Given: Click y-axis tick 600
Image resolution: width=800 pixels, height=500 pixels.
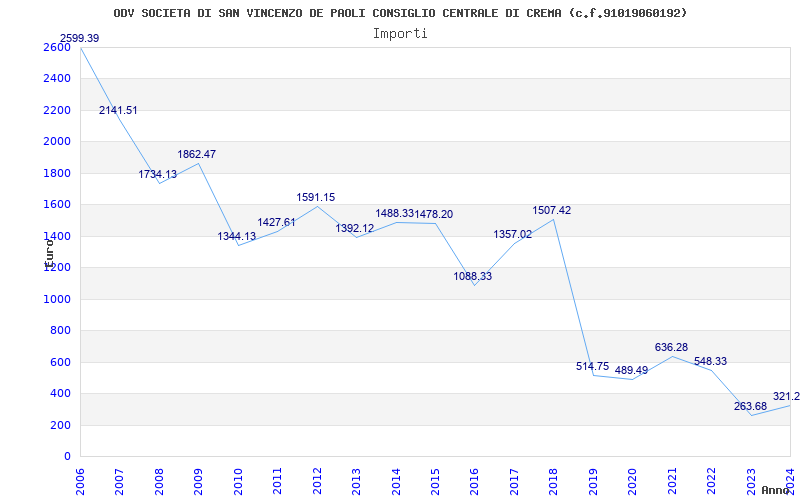Looking at the screenshot, I should pyautogui.click(x=62, y=362).
